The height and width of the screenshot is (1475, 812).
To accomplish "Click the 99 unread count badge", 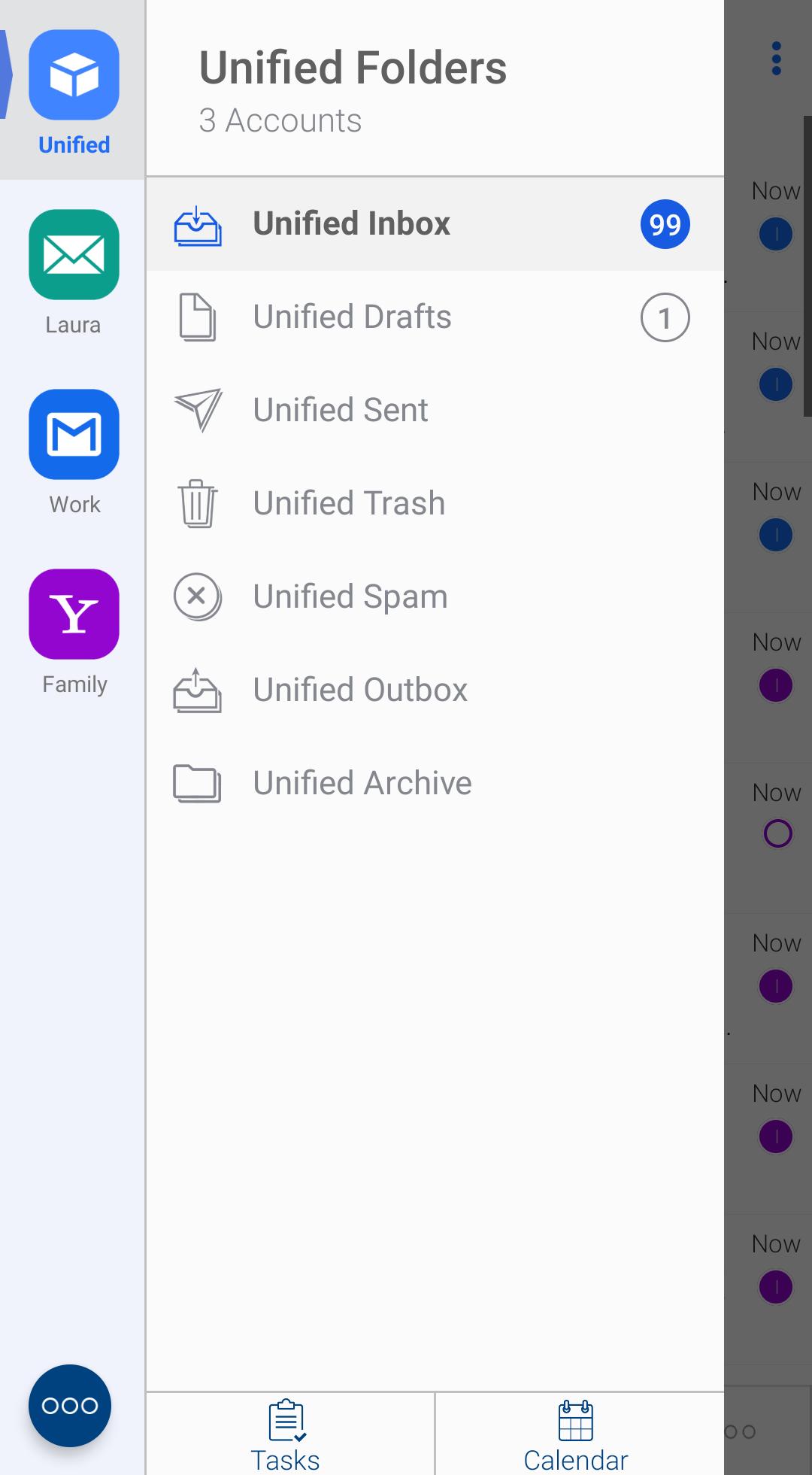I will [665, 224].
